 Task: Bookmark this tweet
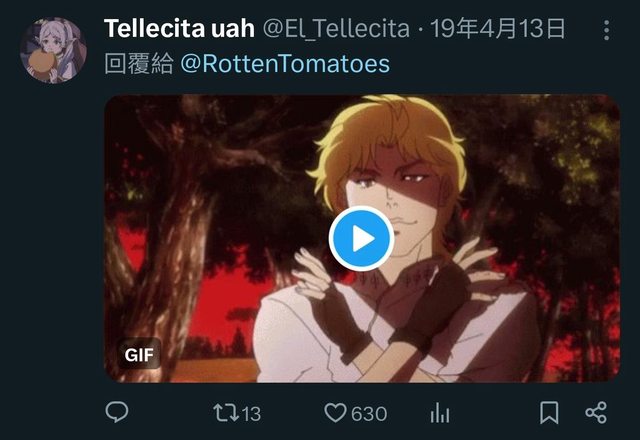point(549,413)
